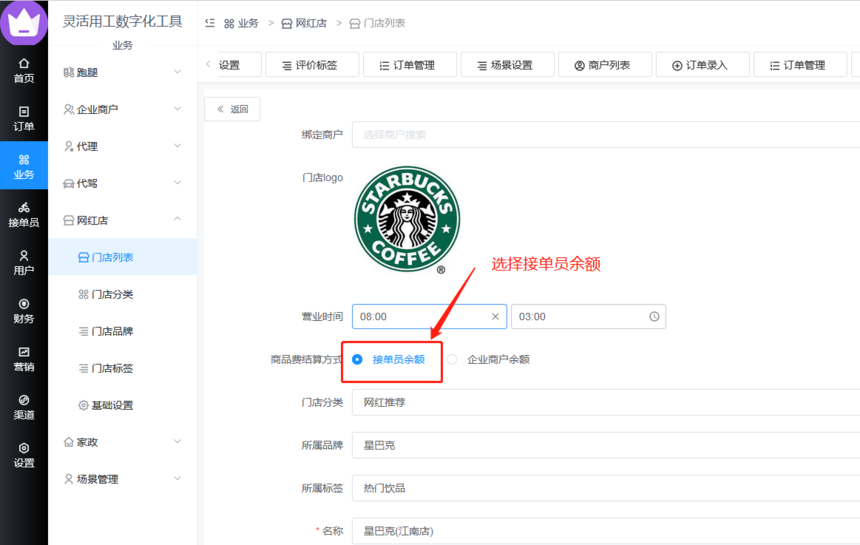Open the 所属品牌 dropdown showing 星巴克
The height and width of the screenshot is (545, 860).
pos(606,445)
